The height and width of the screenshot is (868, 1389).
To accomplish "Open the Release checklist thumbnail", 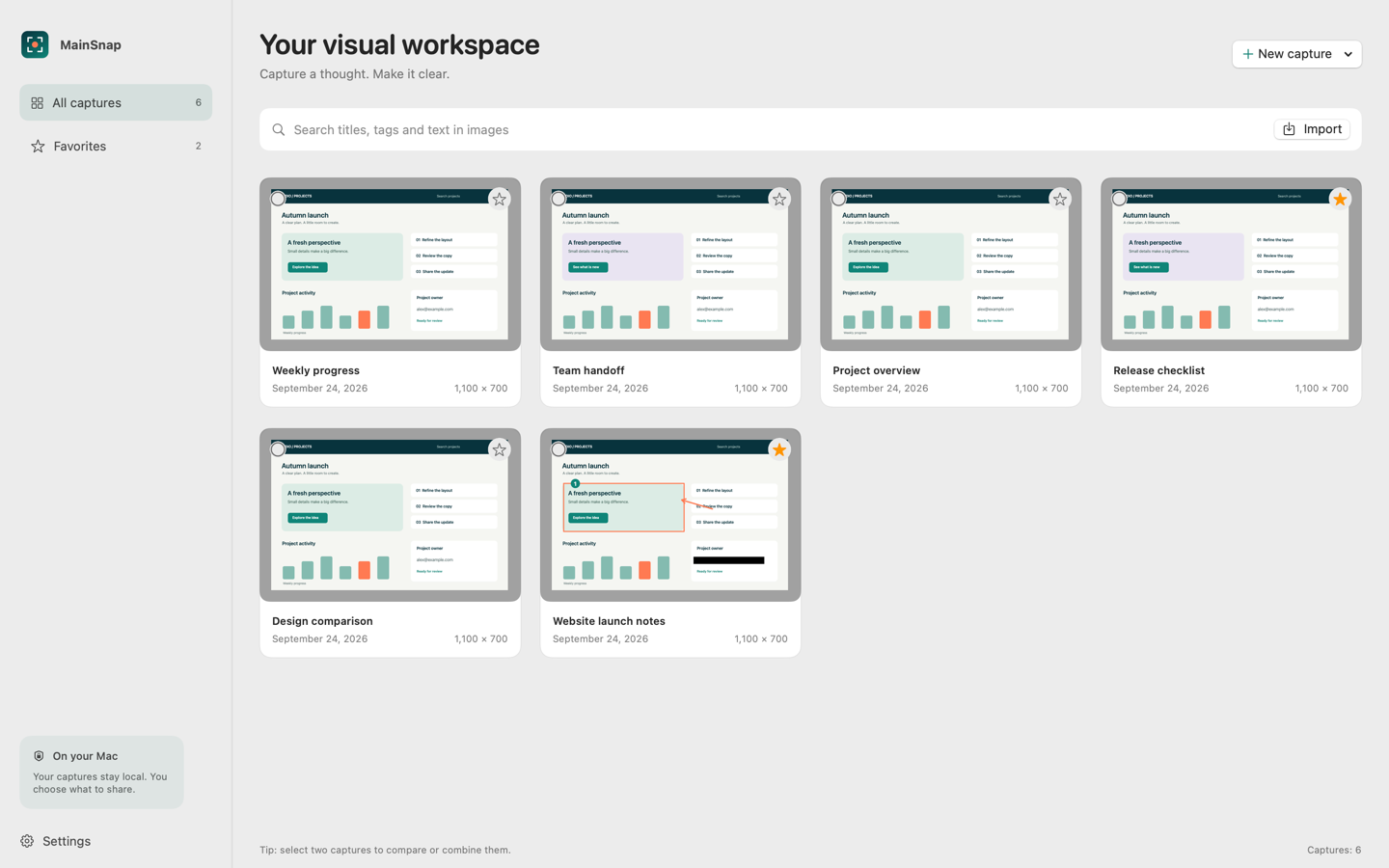I will tap(1231, 264).
